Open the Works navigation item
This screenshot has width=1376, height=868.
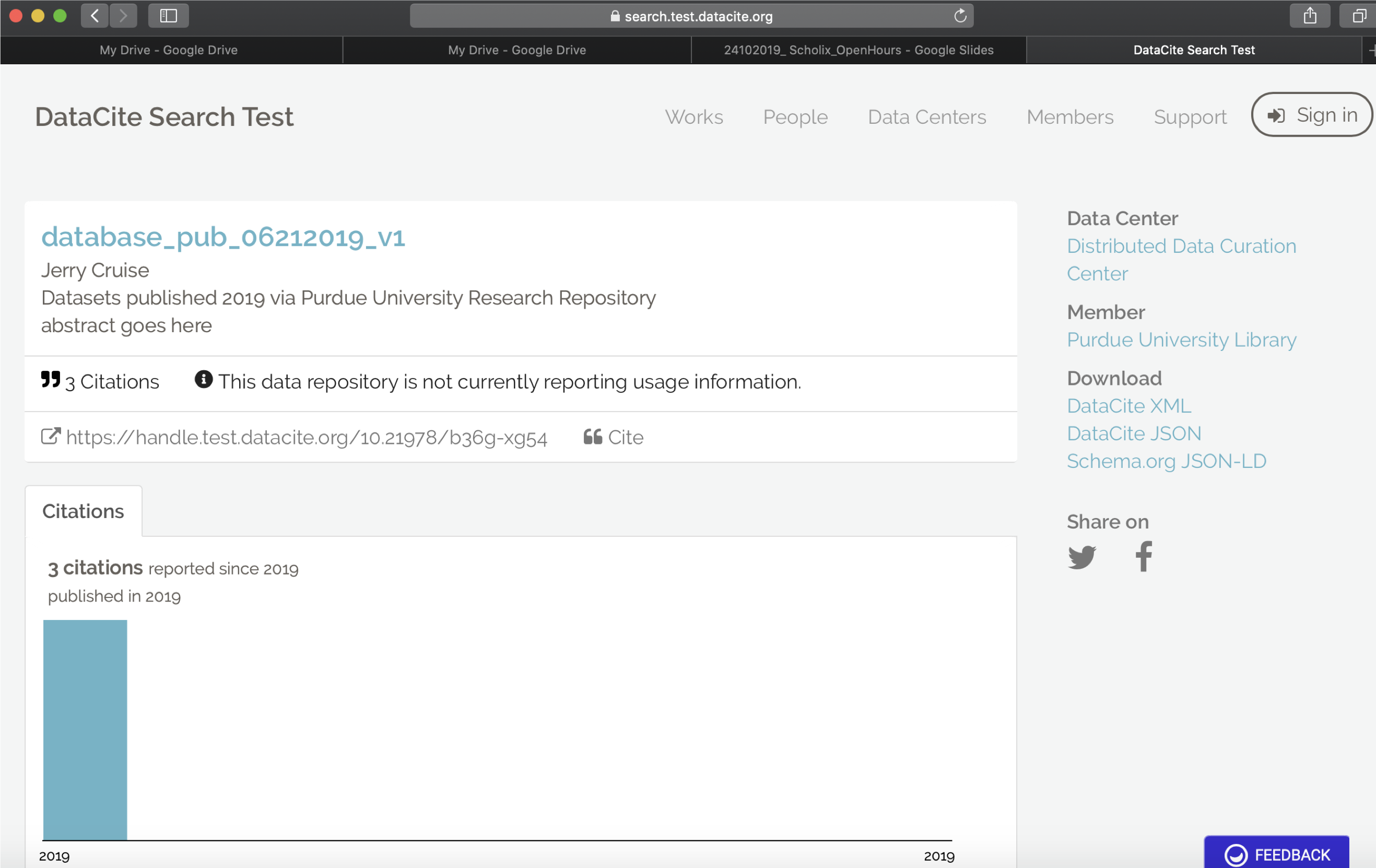point(693,116)
